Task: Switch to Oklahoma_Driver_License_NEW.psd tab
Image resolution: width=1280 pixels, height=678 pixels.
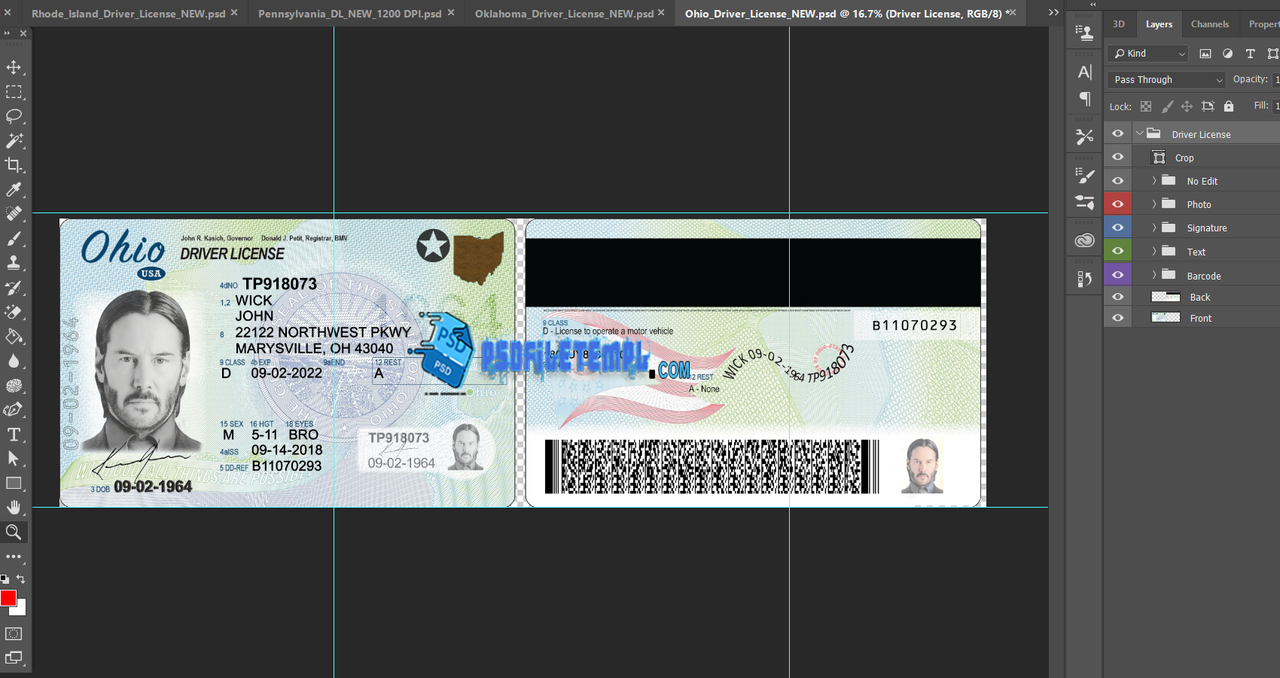Action: click(564, 14)
